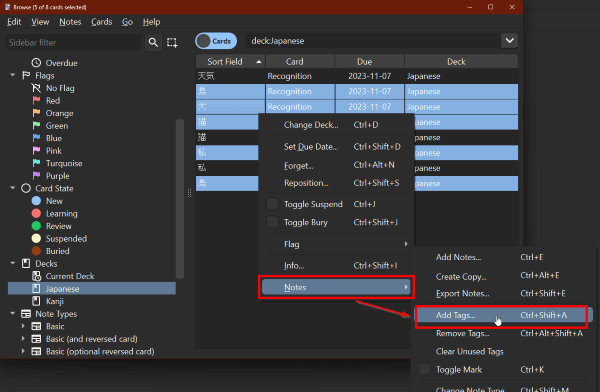Image resolution: width=600 pixels, height=392 pixels.
Task: Sort by the Due column header
Action: pos(369,62)
